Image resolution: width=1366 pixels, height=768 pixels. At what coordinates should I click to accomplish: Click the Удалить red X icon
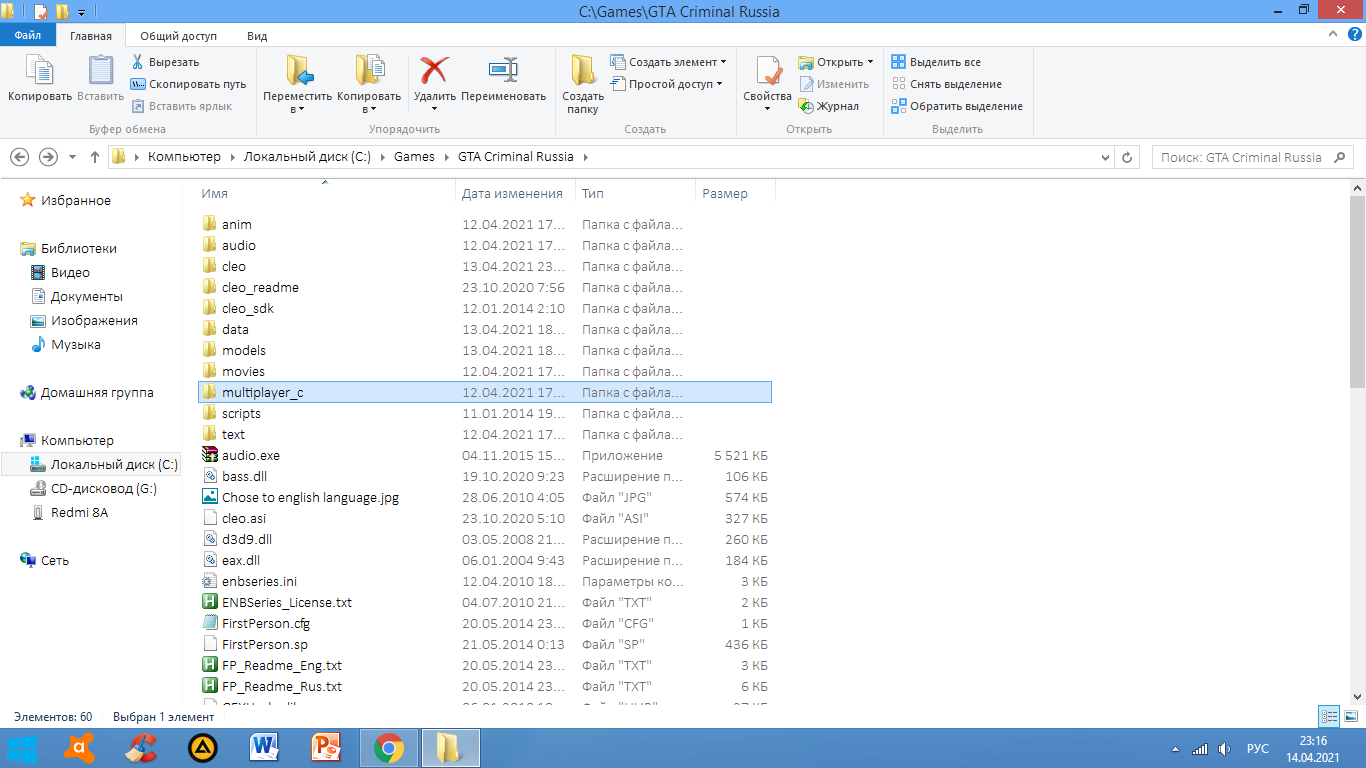click(x=434, y=70)
